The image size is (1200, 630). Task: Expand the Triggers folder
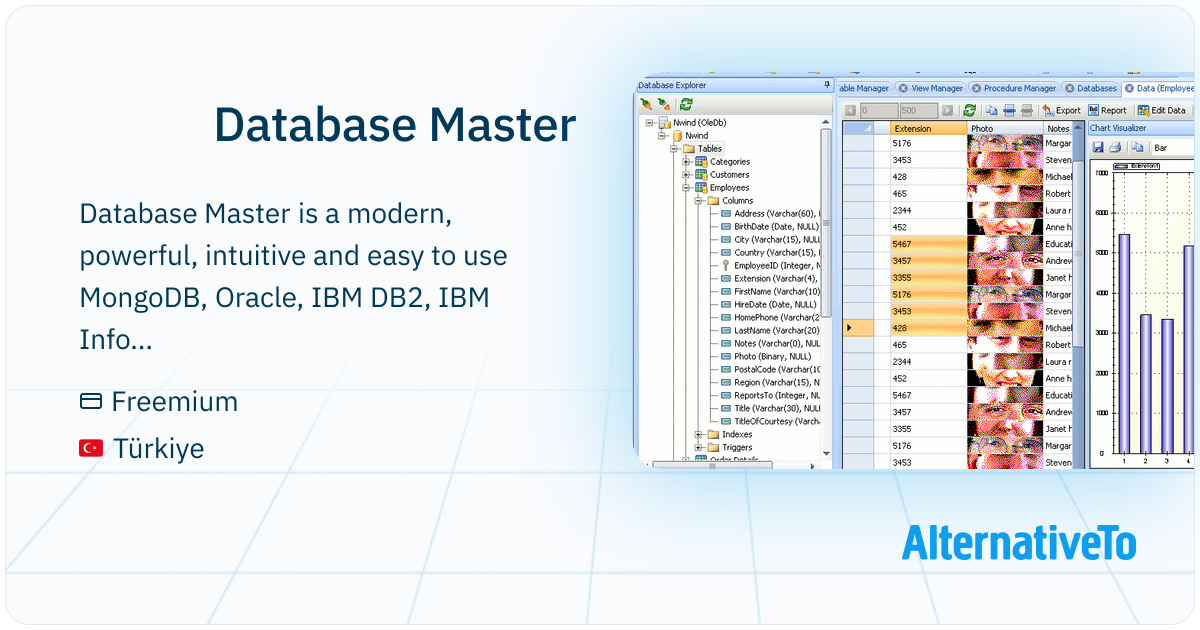point(698,447)
